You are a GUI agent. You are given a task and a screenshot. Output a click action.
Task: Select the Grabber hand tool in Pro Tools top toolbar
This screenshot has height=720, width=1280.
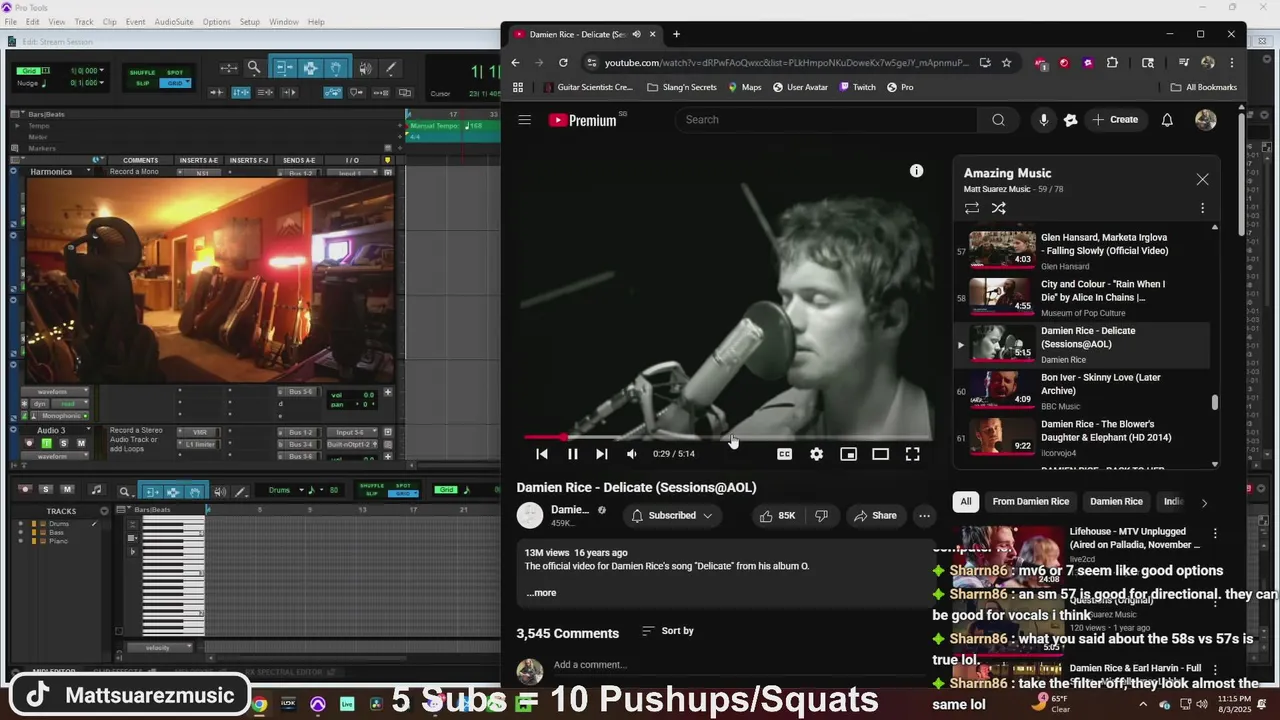coord(336,68)
